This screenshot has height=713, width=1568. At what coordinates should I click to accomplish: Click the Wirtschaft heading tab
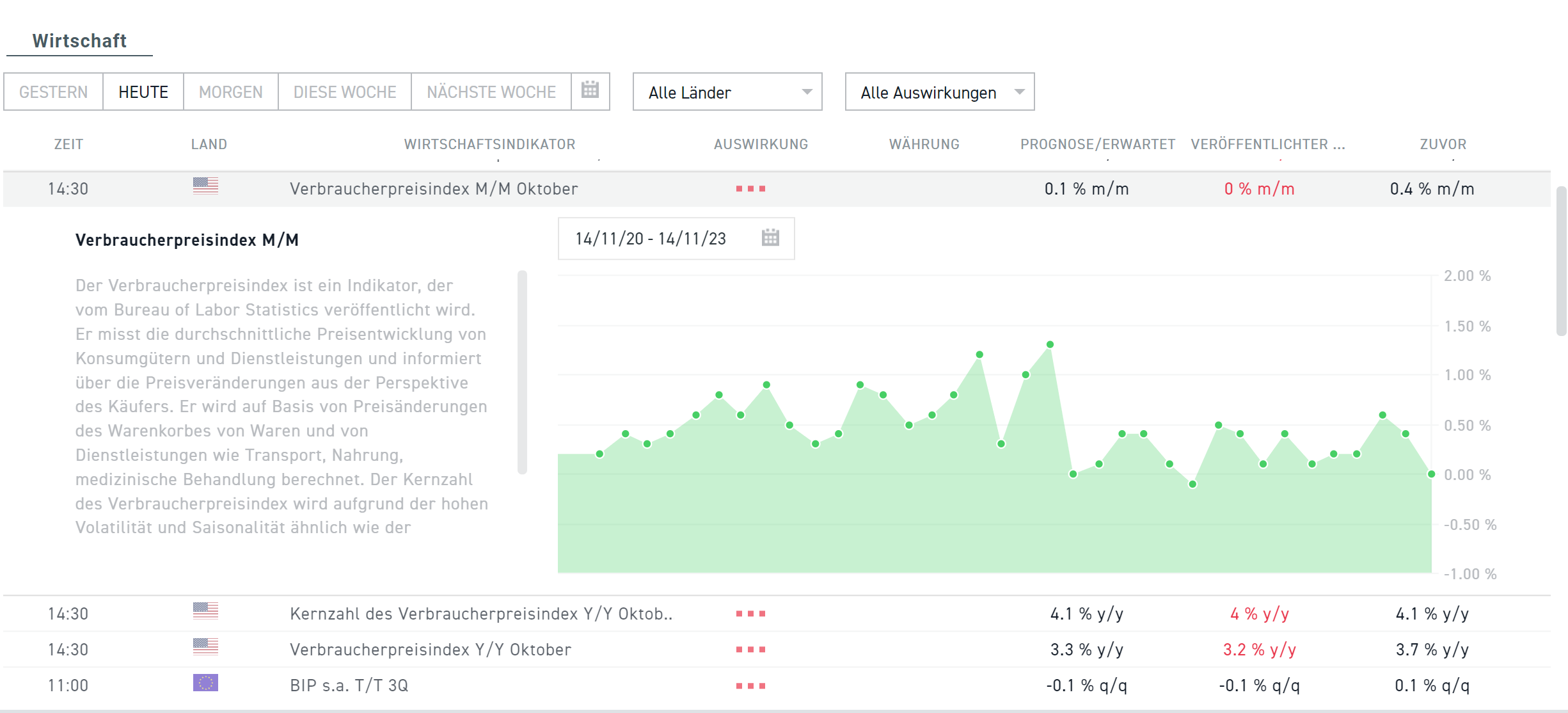pyautogui.click(x=79, y=41)
